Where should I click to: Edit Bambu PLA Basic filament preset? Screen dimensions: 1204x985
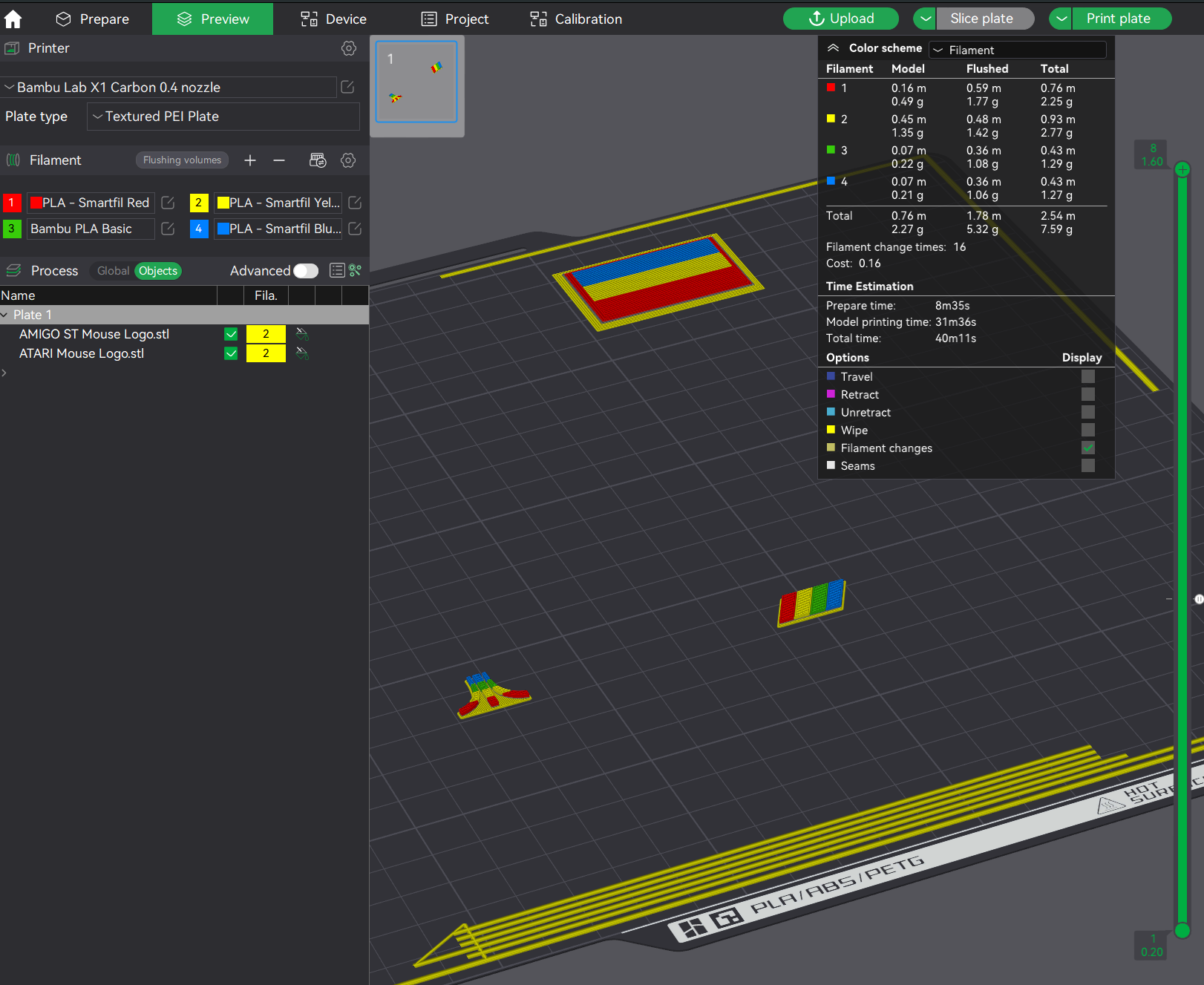coord(168,229)
